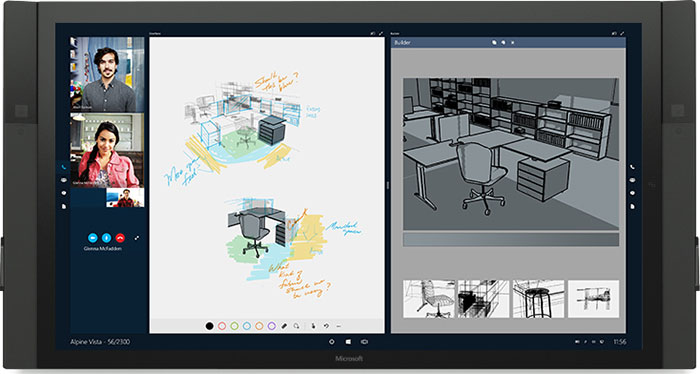700x374 pixels.
Task: Expand the whiteboard window to fullscreen
Action: 381,33
